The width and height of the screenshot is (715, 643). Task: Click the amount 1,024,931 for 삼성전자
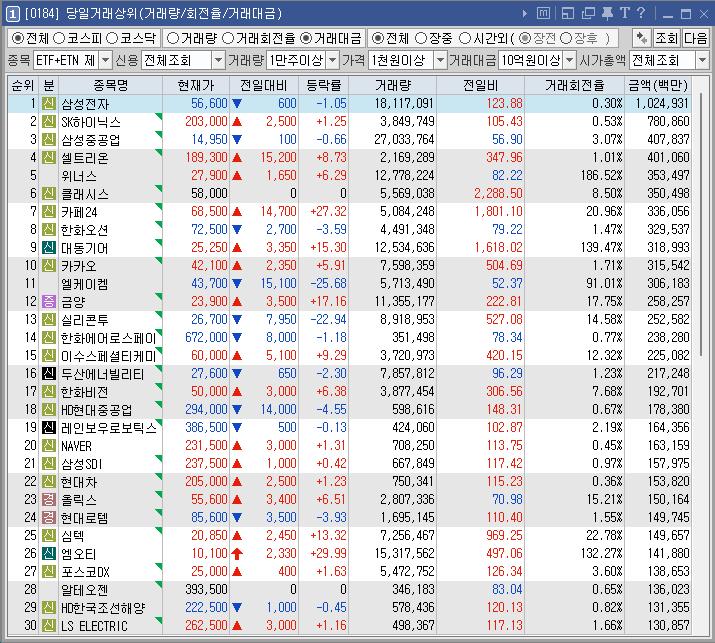(x=662, y=104)
